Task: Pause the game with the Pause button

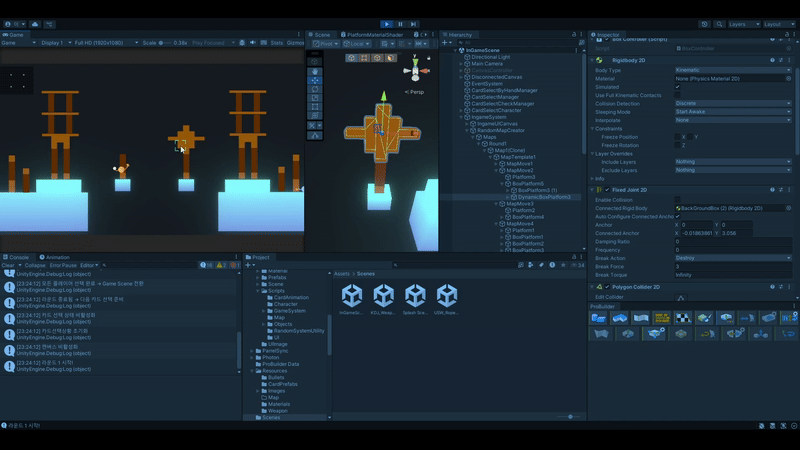Action: 401,24
